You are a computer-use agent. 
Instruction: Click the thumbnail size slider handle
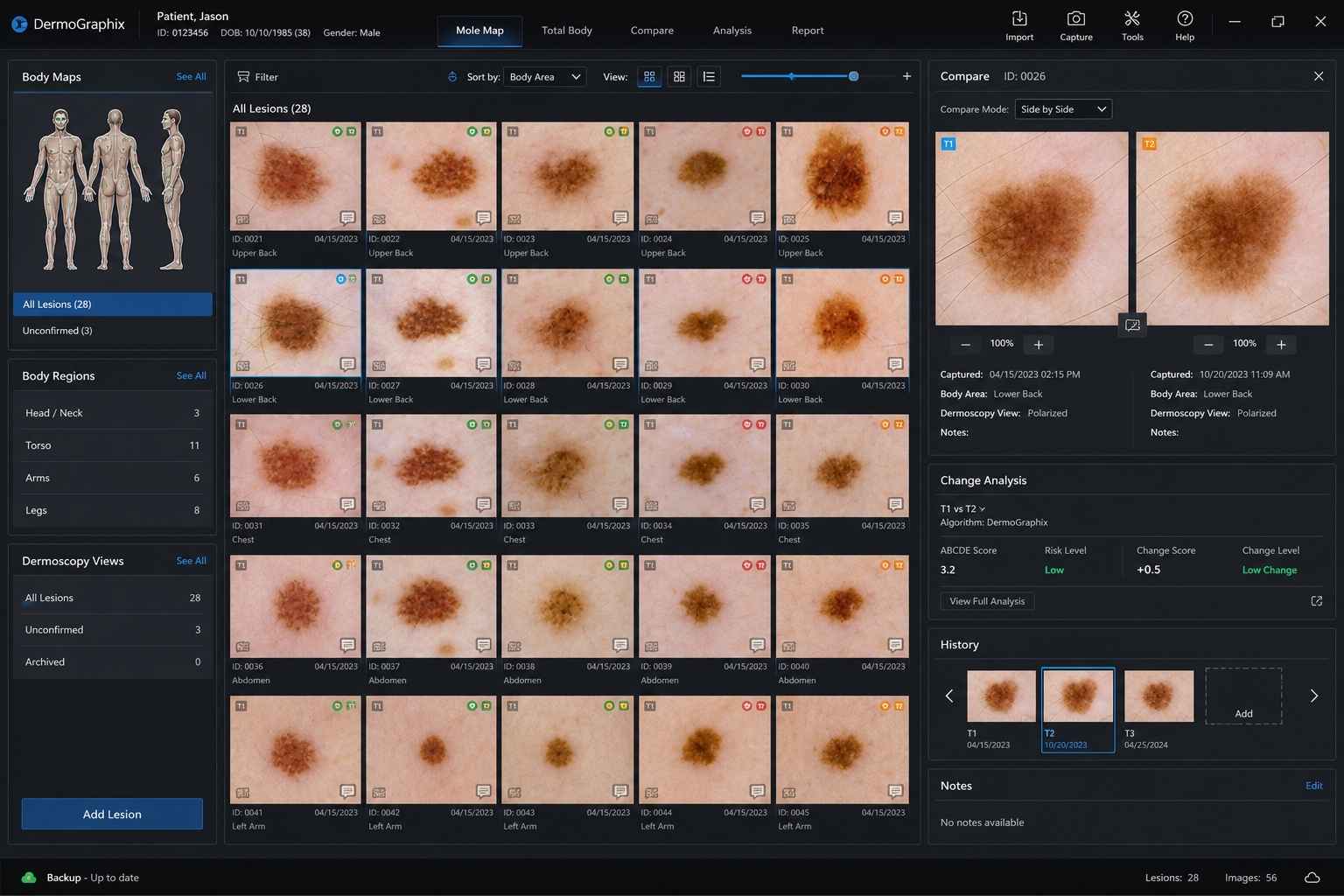(x=854, y=77)
